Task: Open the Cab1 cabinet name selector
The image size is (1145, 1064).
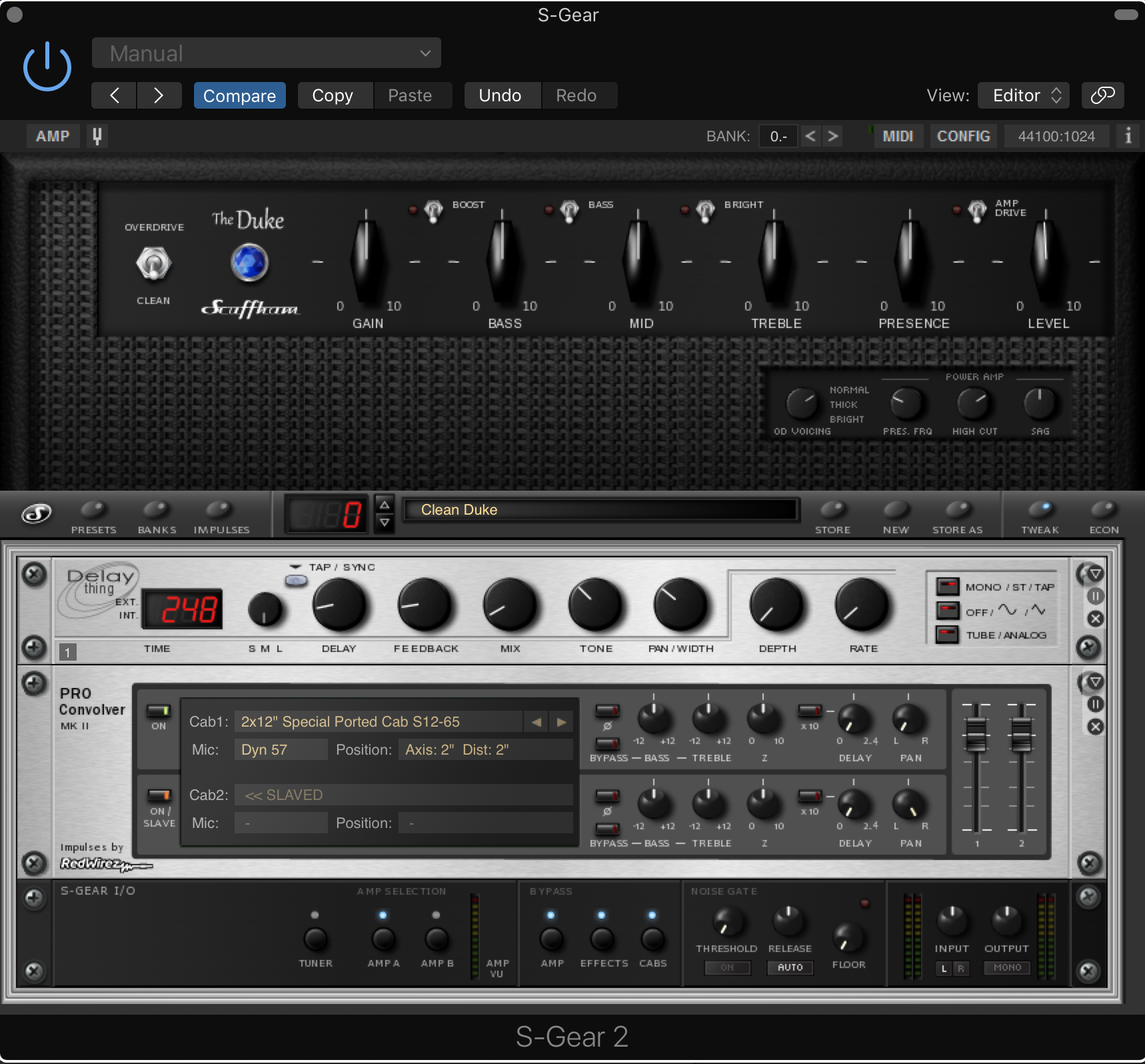Action: coord(379,722)
